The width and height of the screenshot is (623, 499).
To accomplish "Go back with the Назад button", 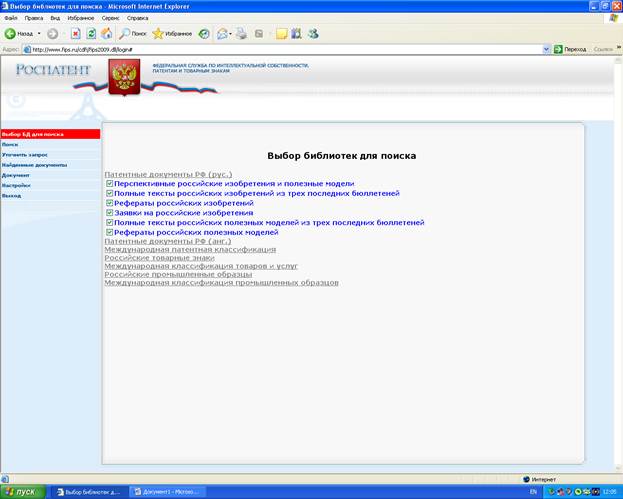I will (x=18, y=34).
